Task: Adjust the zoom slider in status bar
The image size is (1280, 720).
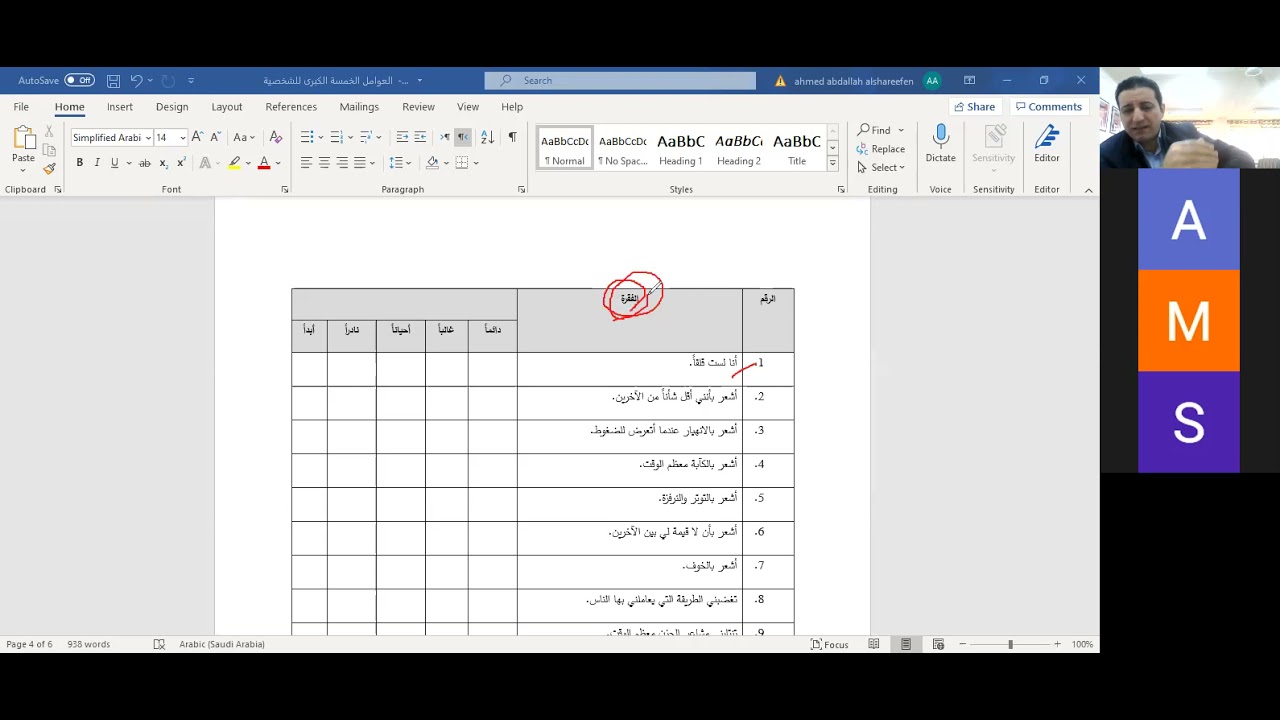Action: [1010, 645]
